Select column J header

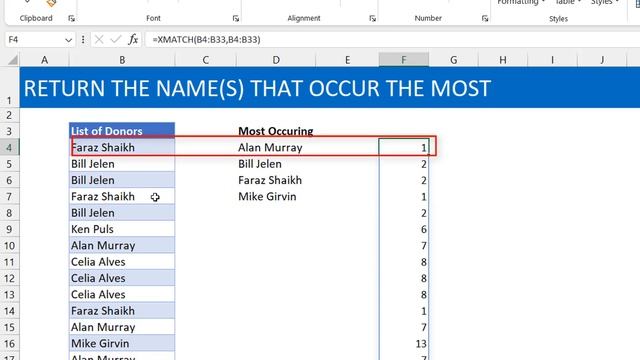pos(602,60)
